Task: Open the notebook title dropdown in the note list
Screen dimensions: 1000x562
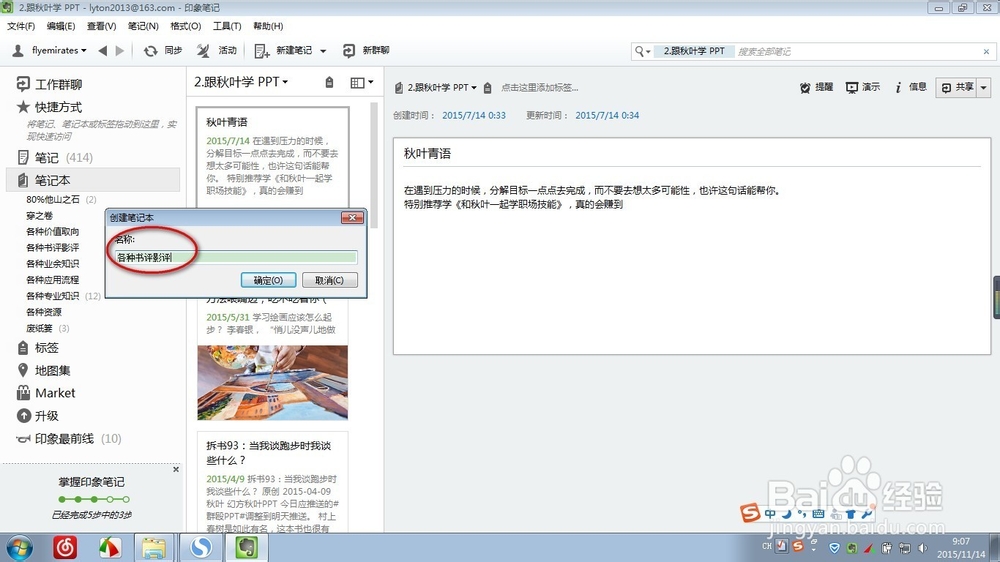Action: click(x=241, y=82)
